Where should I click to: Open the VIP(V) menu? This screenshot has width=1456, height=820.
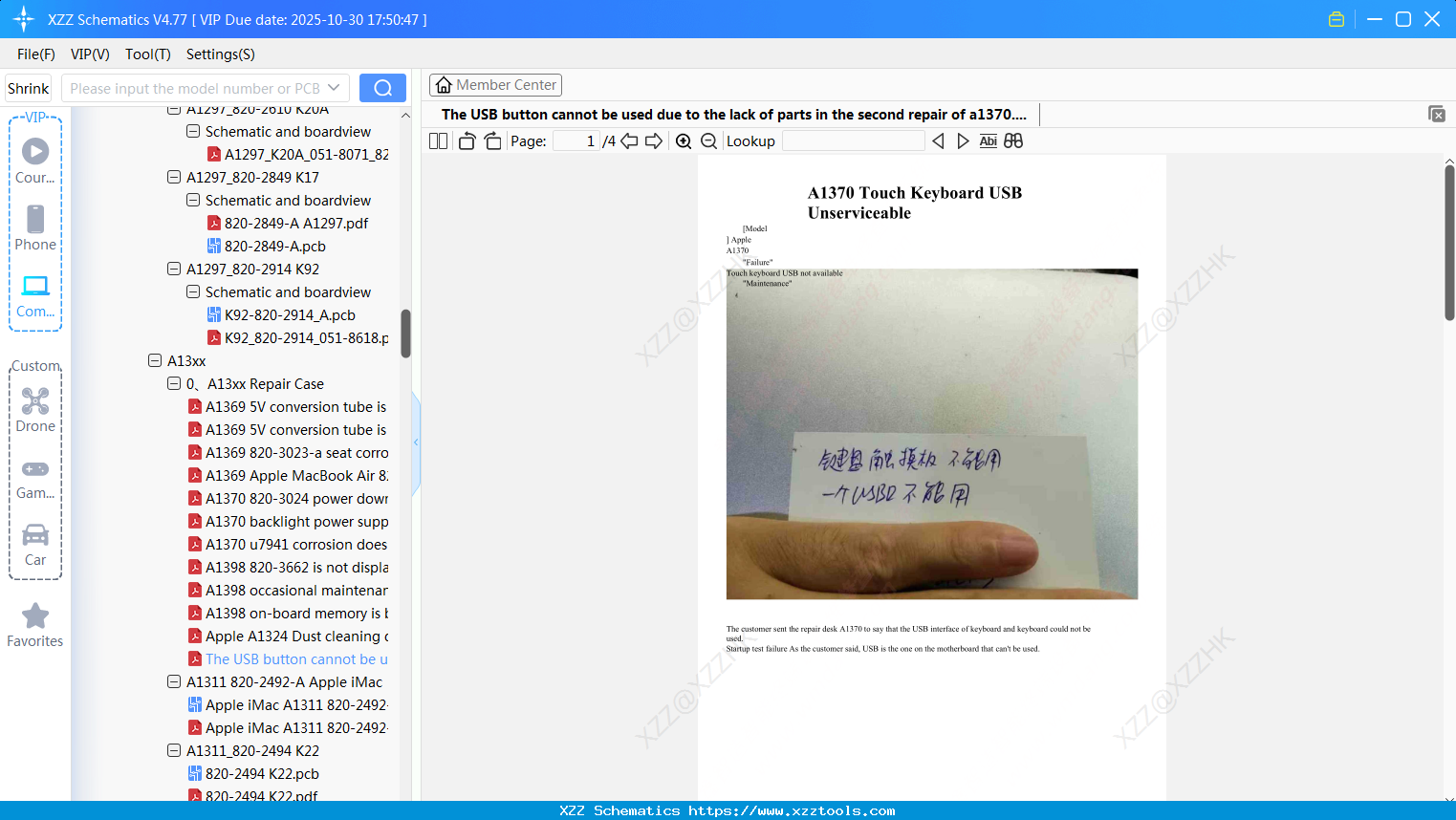point(90,54)
